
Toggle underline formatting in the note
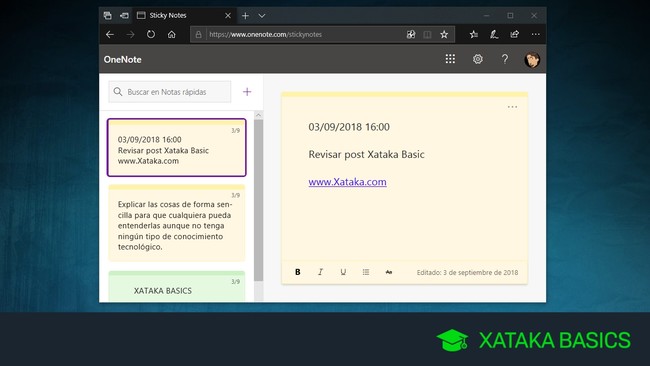click(343, 272)
